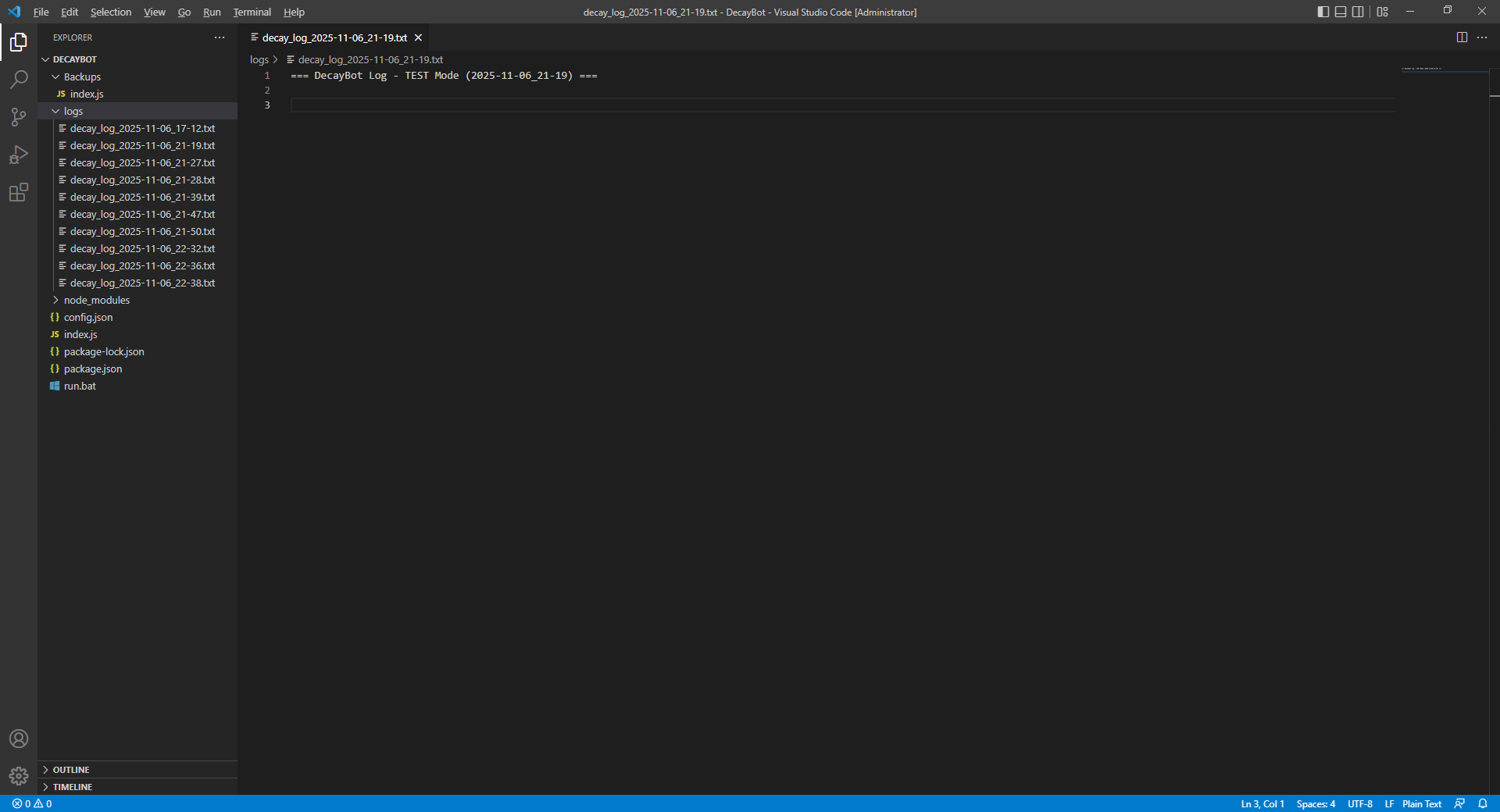The height and width of the screenshot is (812, 1500).
Task: Change file encoding UTF-8
Action: 1360,803
